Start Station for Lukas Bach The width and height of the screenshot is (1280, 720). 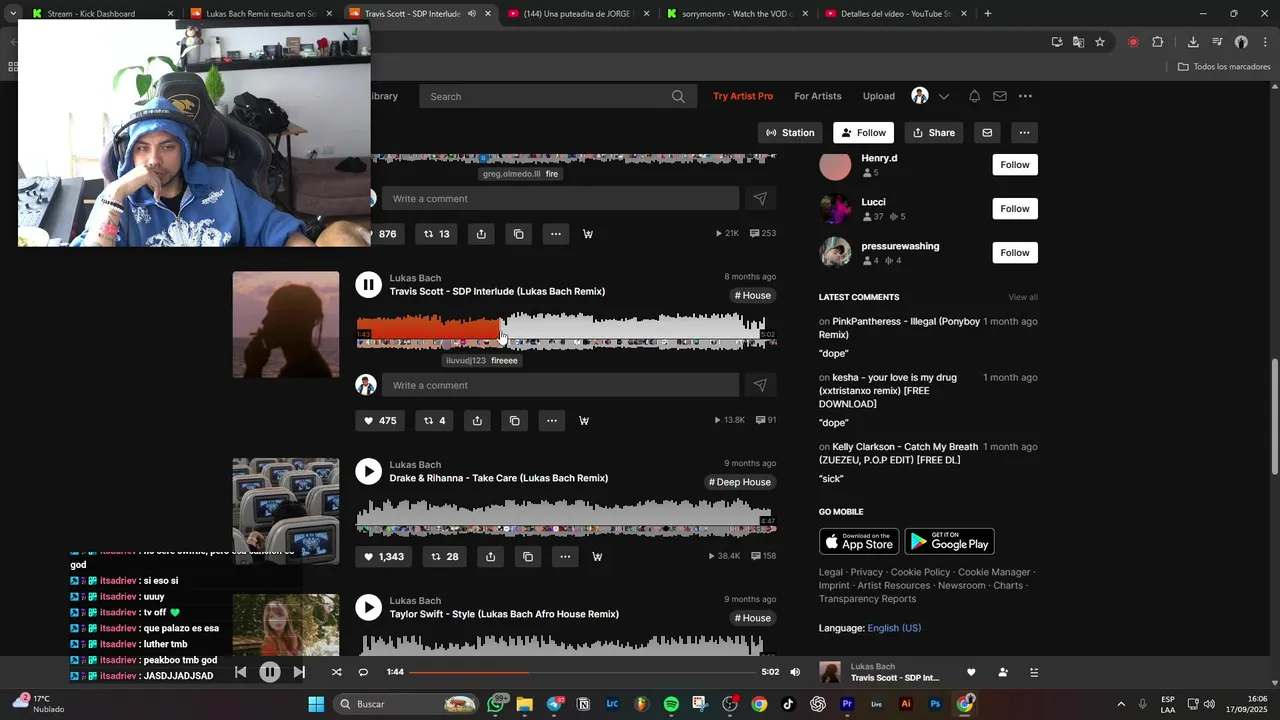tap(790, 133)
